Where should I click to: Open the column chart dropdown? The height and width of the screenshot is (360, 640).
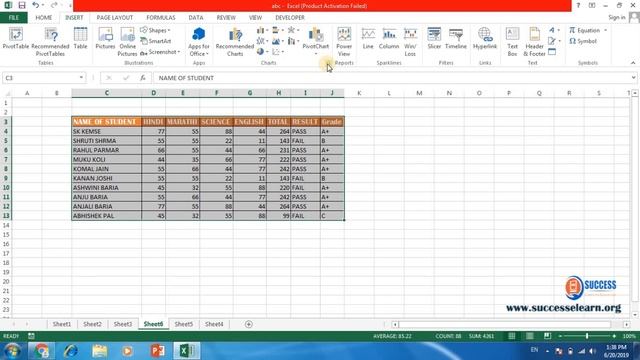pos(262,30)
